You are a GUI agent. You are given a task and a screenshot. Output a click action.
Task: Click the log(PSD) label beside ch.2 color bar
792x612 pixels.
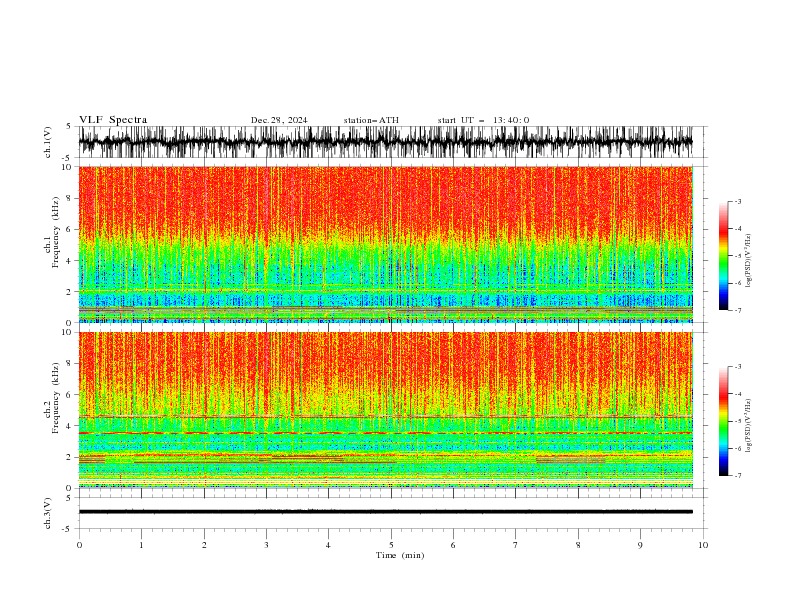[x=749, y=426]
